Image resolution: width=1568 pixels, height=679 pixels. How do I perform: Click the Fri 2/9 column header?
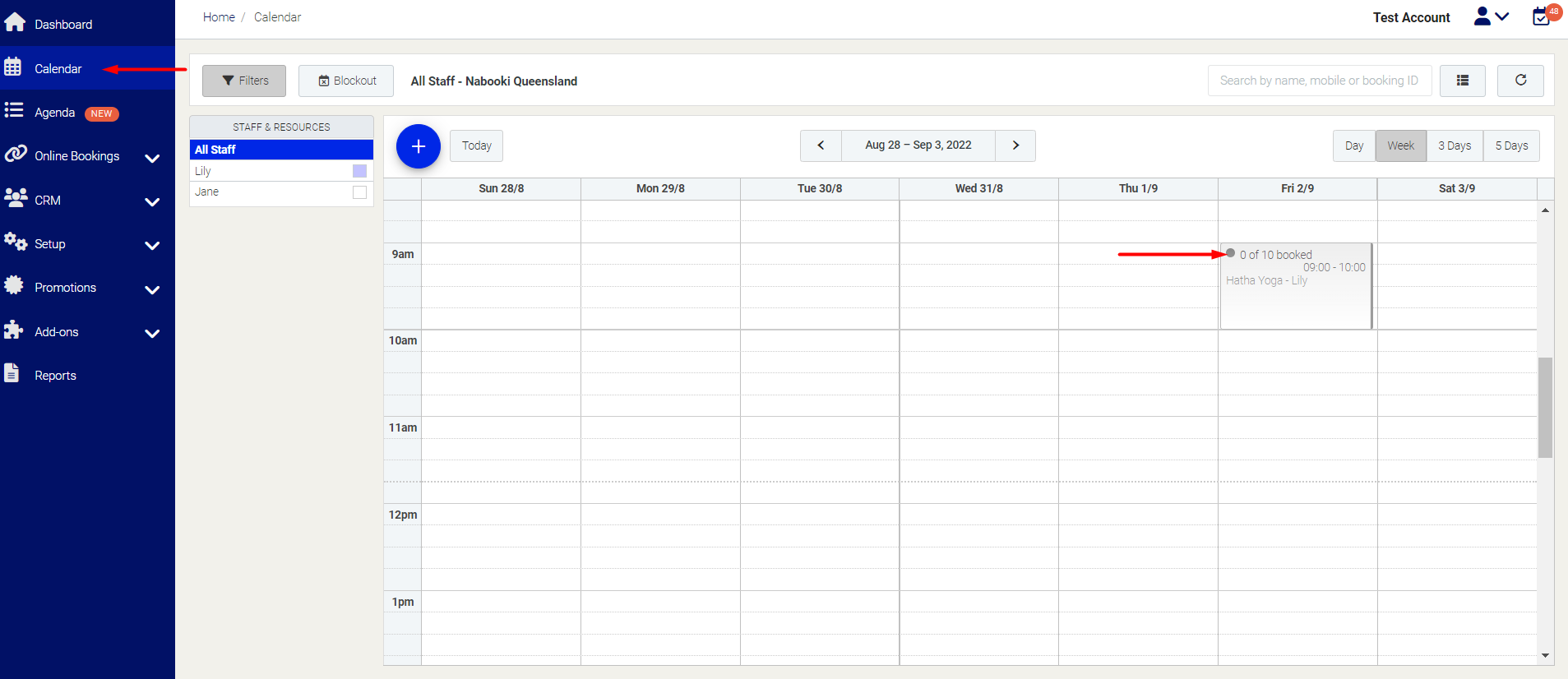point(1297,188)
